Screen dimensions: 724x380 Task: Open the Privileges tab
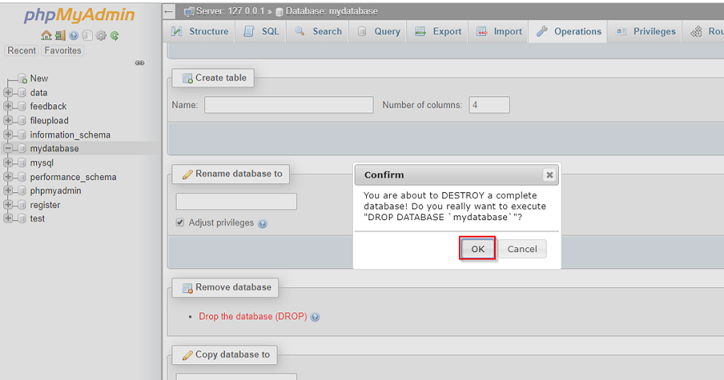coord(646,31)
